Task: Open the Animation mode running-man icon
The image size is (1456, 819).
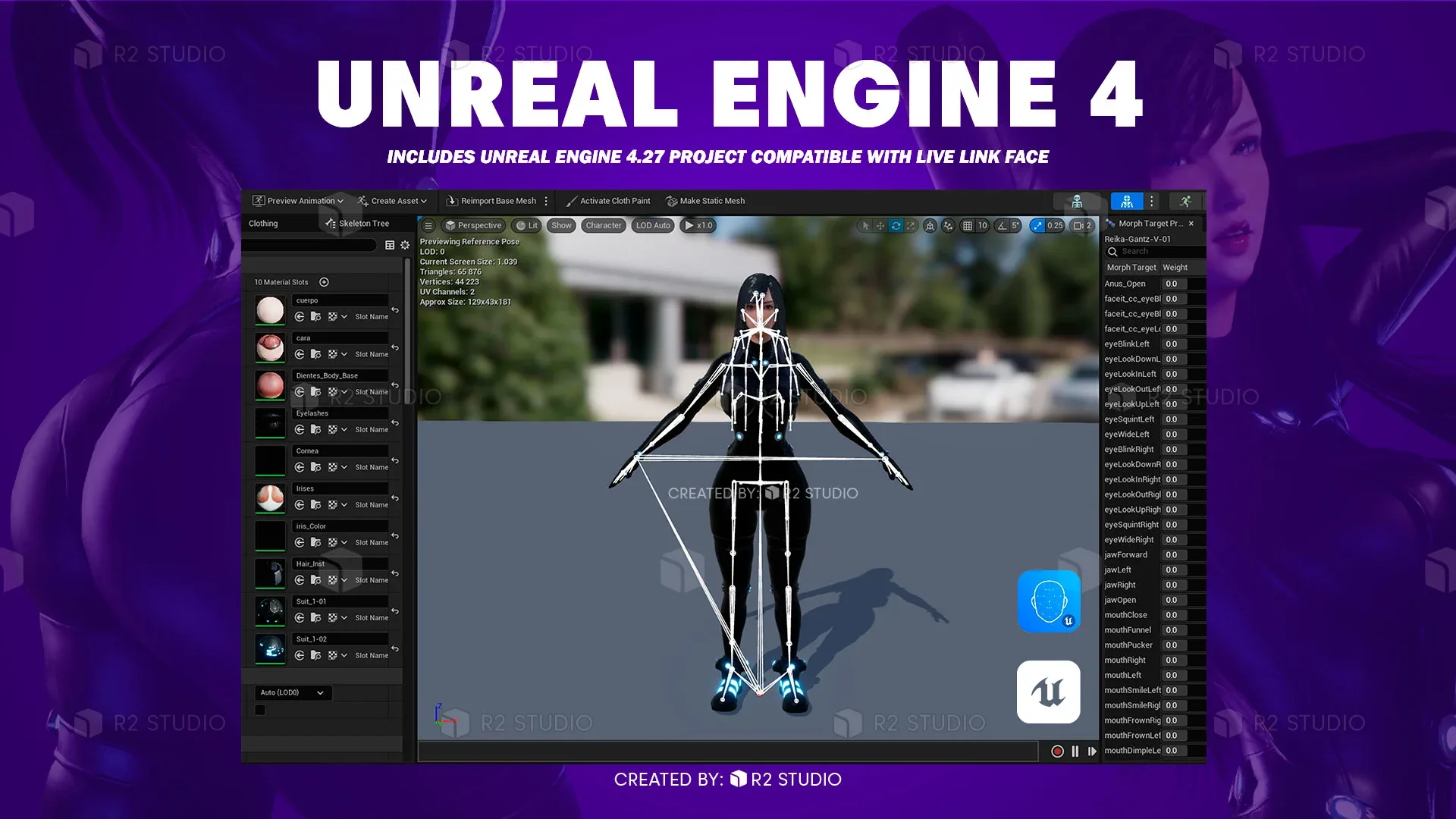Action: [x=1185, y=201]
